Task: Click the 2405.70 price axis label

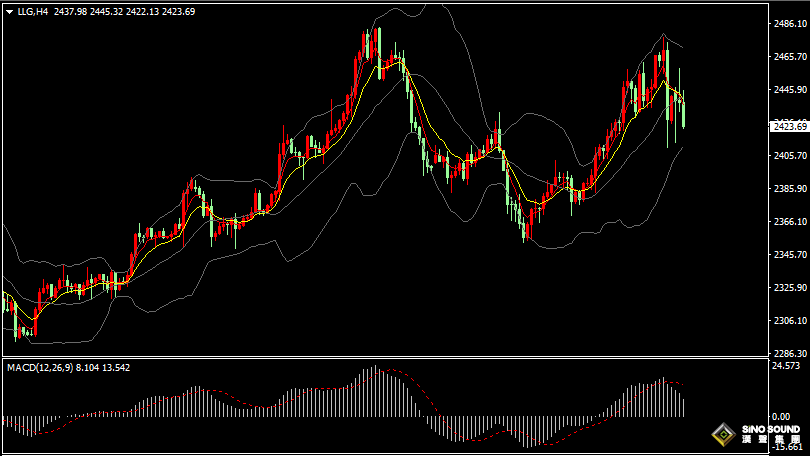Action: pos(789,156)
